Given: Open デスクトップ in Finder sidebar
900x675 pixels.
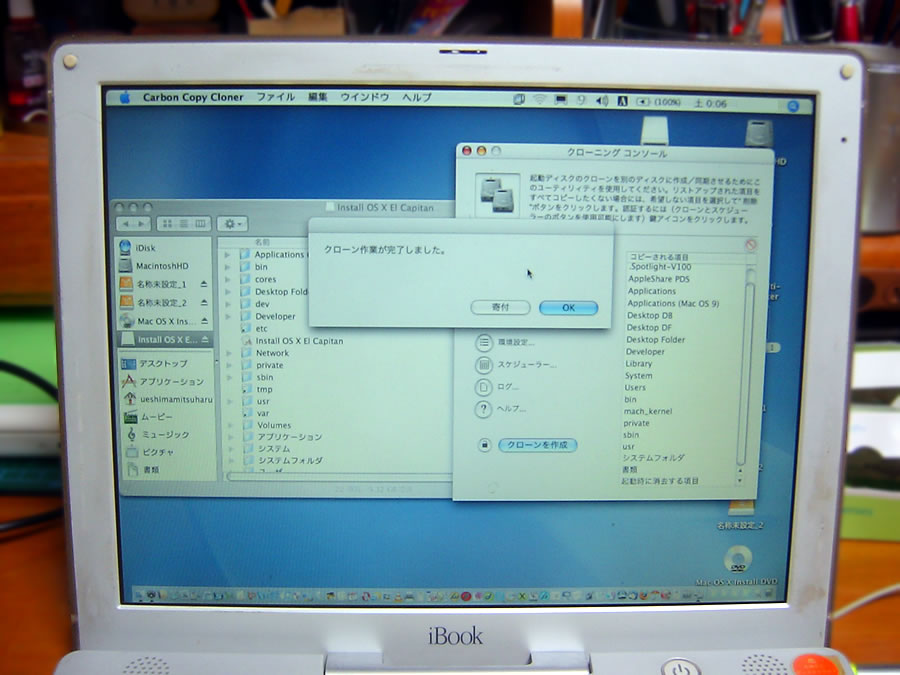Looking at the screenshot, I should pyautogui.click(x=165, y=363).
